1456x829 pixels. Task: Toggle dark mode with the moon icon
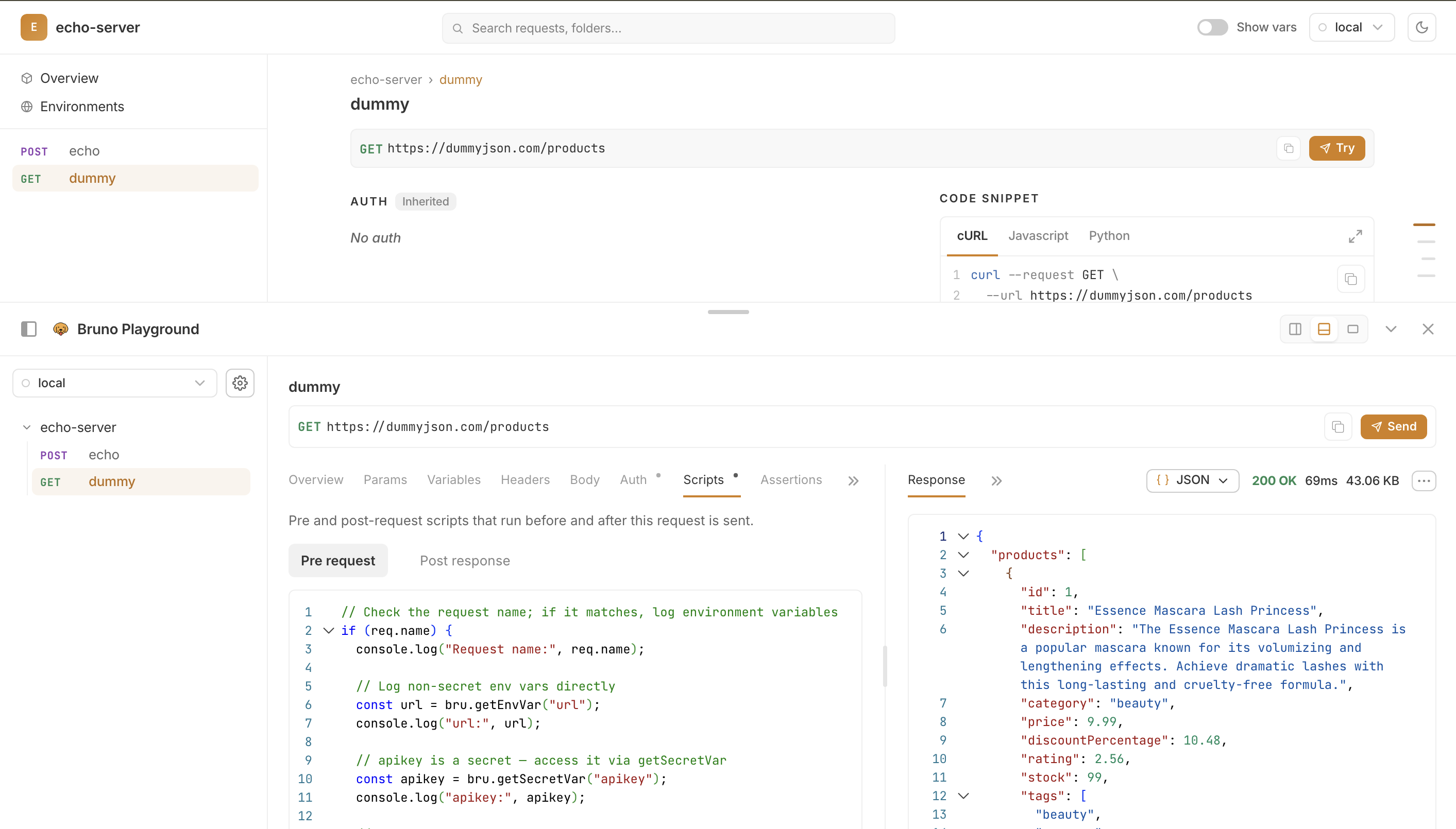coord(1422,27)
